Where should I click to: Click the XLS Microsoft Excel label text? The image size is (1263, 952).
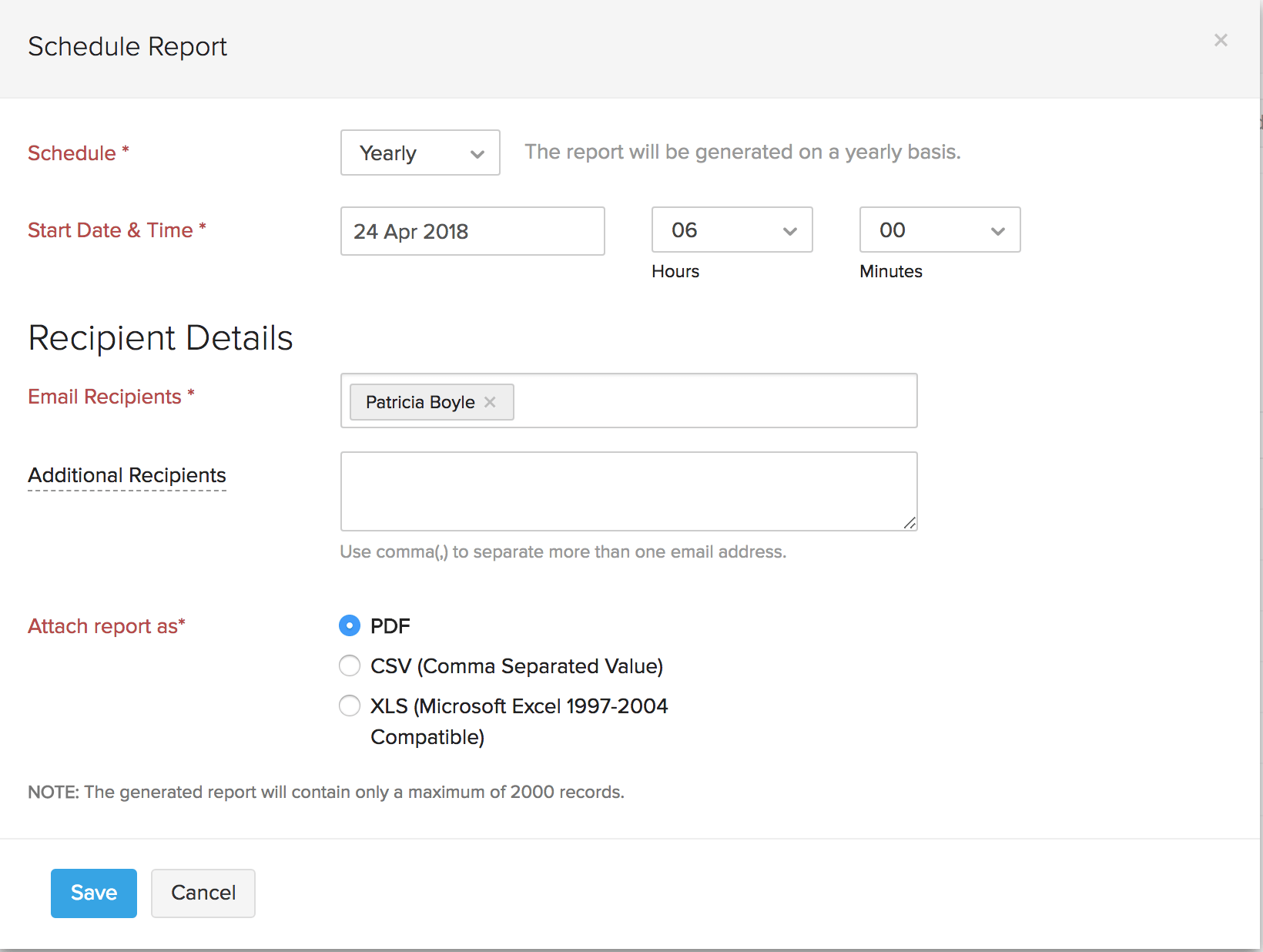[519, 706]
